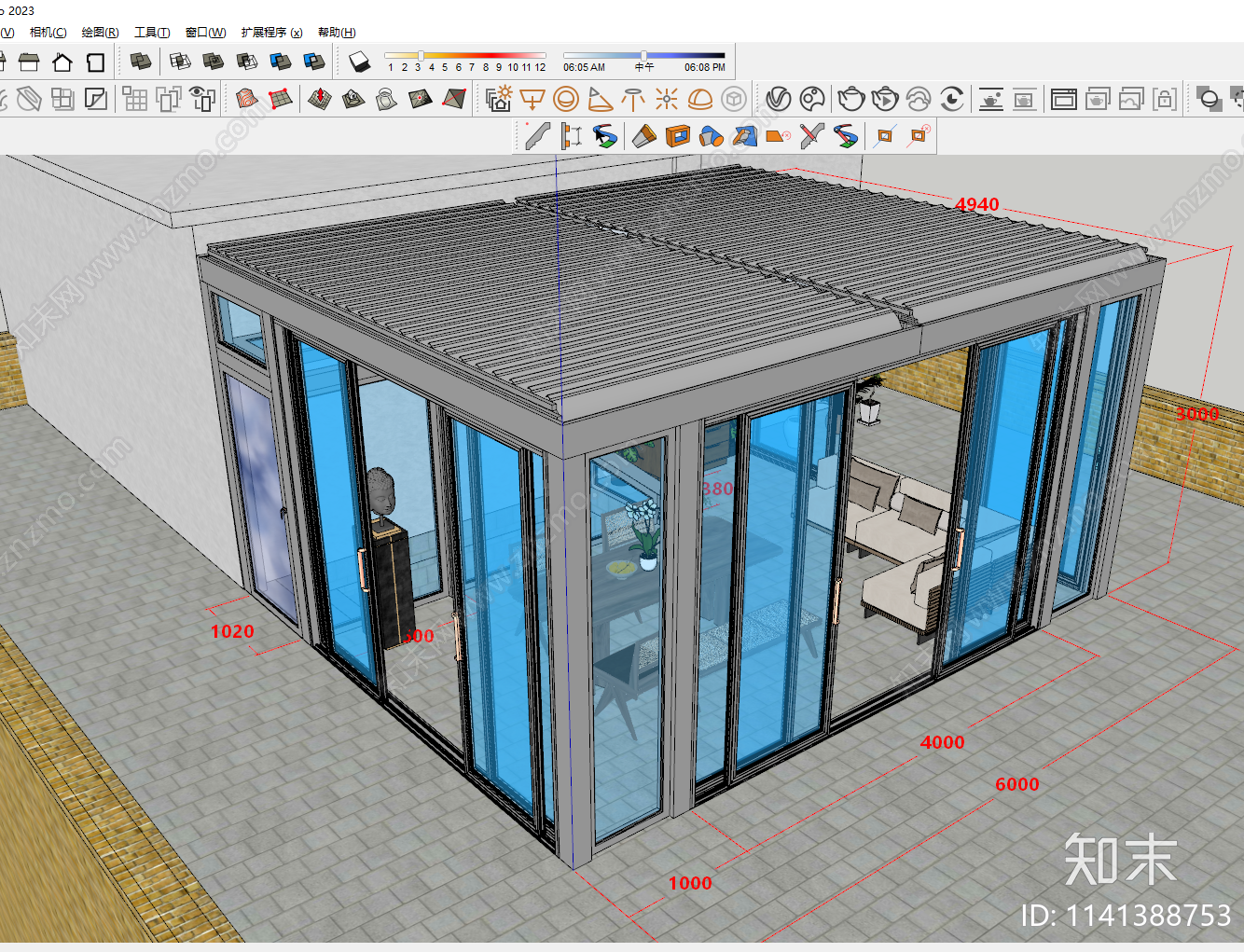This screenshot has width=1244, height=952.
Task: Click the orange hollow box profile icon
Action: click(678, 136)
